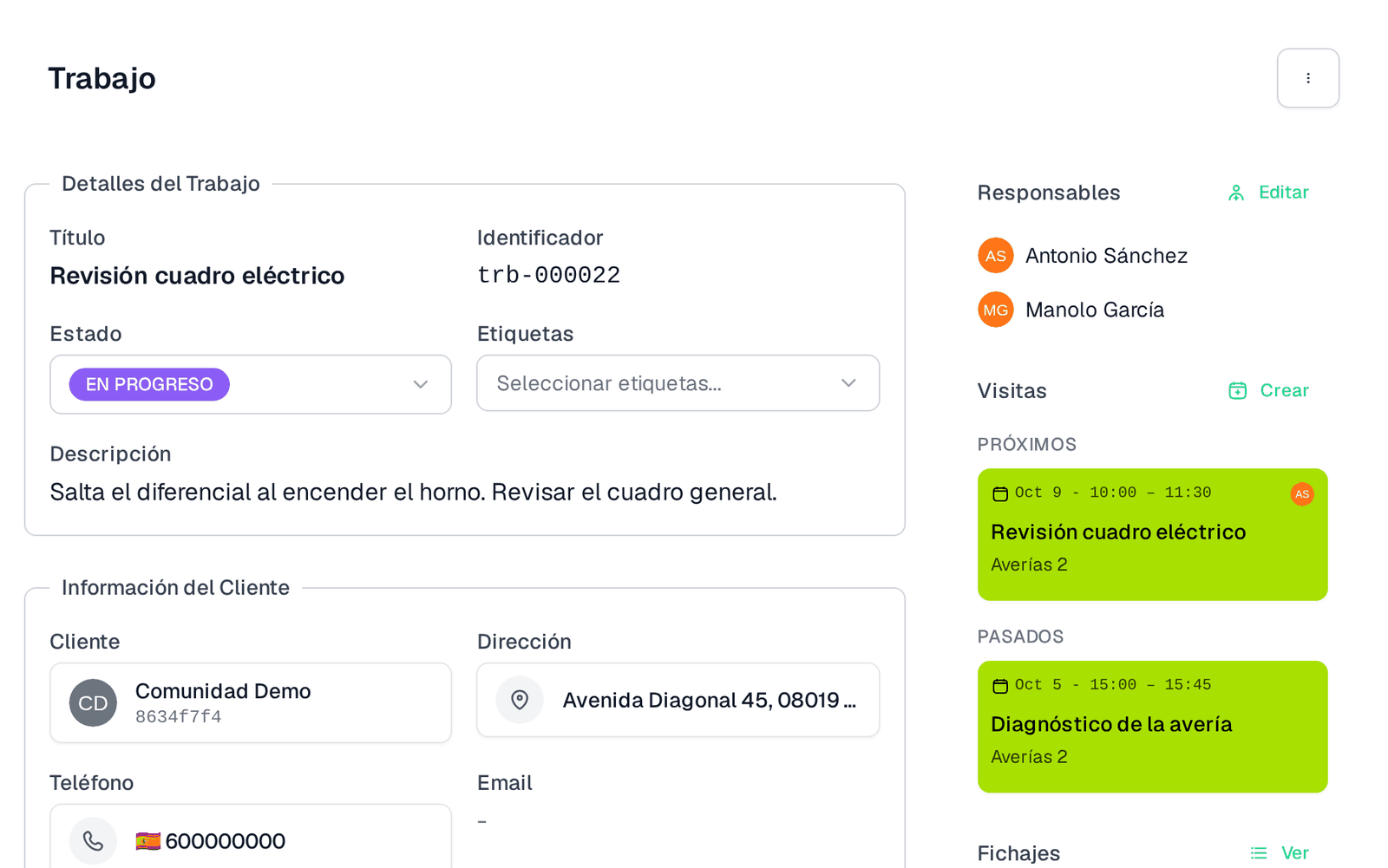Open the Revisión cuadro eléctrico visit card
The image size is (1388, 868).
pos(1153,534)
